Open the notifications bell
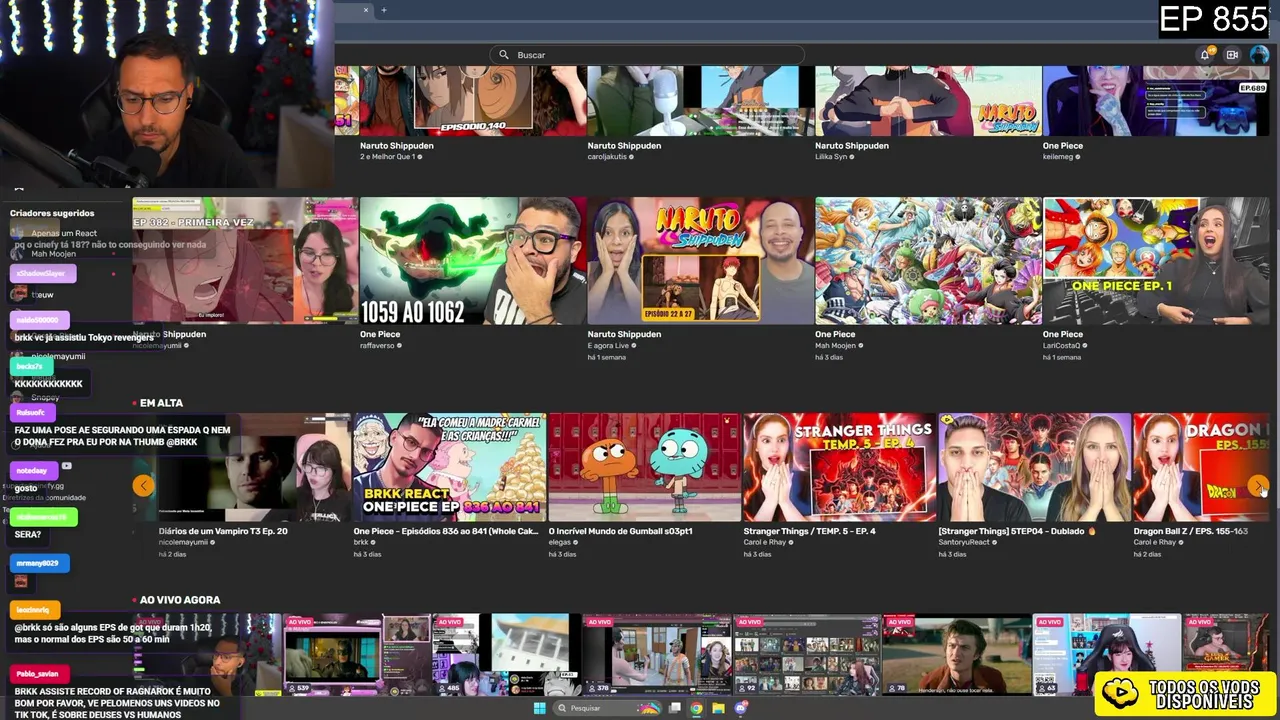Image resolution: width=1280 pixels, height=720 pixels. [x=1205, y=55]
